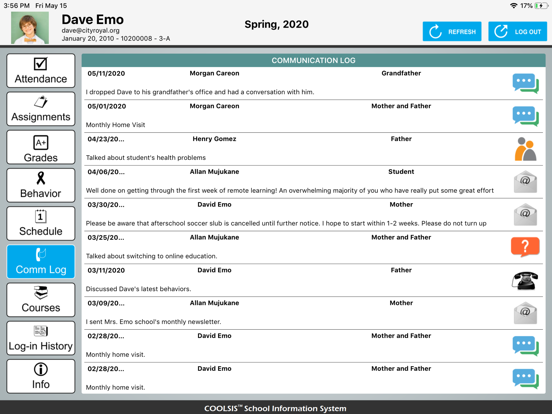Click the Log Out button
This screenshot has width=552, height=414.
(x=518, y=31)
